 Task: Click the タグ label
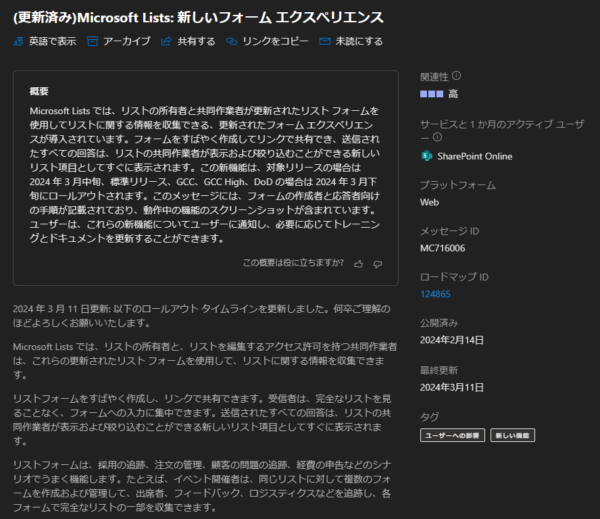pos(429,417)
